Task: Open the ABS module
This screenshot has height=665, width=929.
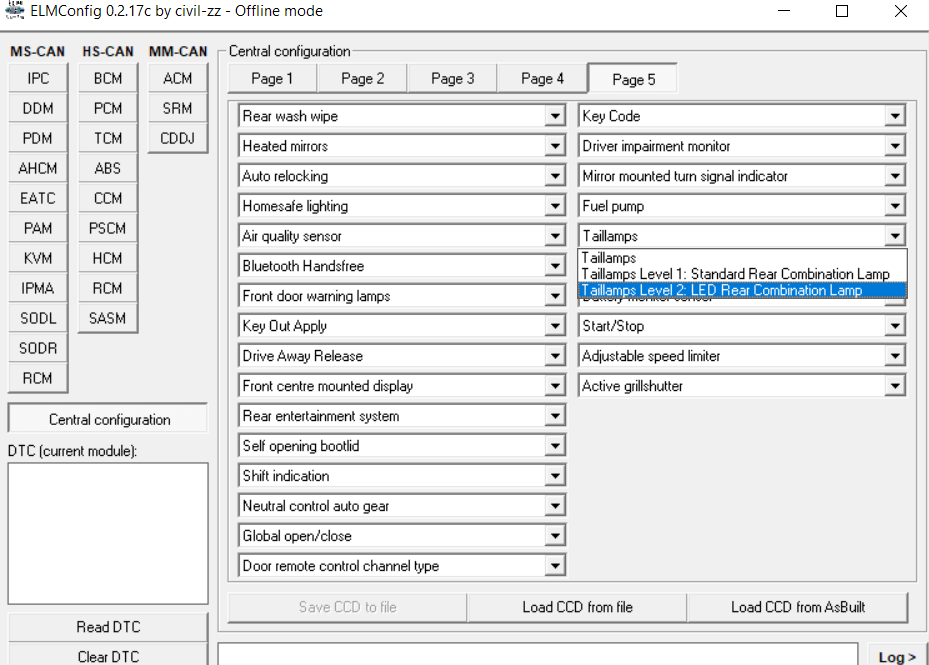Action: click(x=108, y=168)
